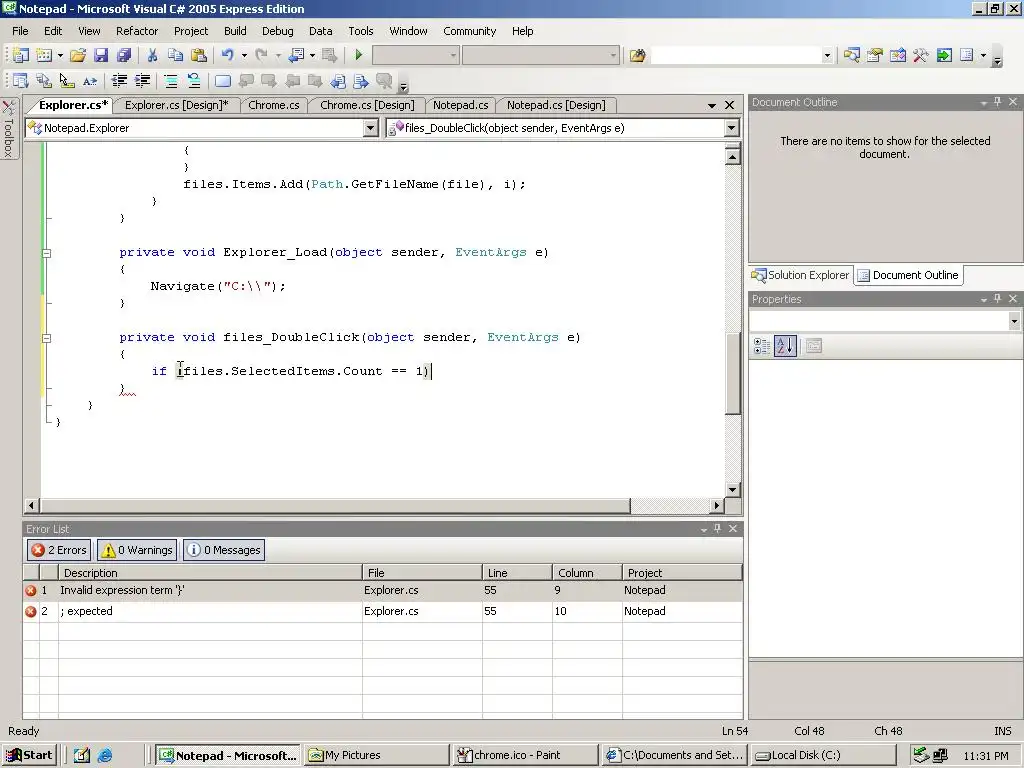Click the Open File folder icon
Image resolution: width=1024 pixels, height=768 pixels.
coord(78,56)
